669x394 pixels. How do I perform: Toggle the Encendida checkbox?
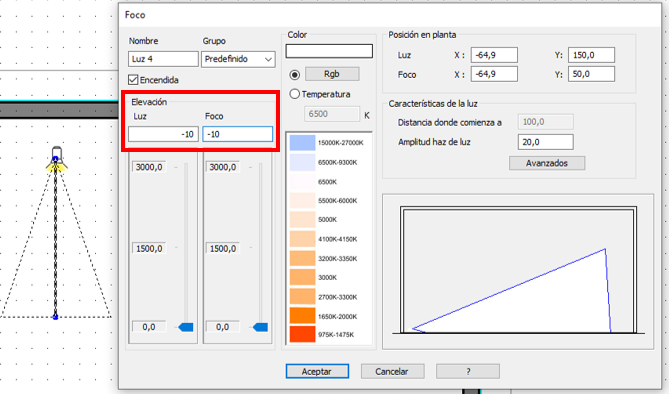pyautogui.click(x=133, y=80)
